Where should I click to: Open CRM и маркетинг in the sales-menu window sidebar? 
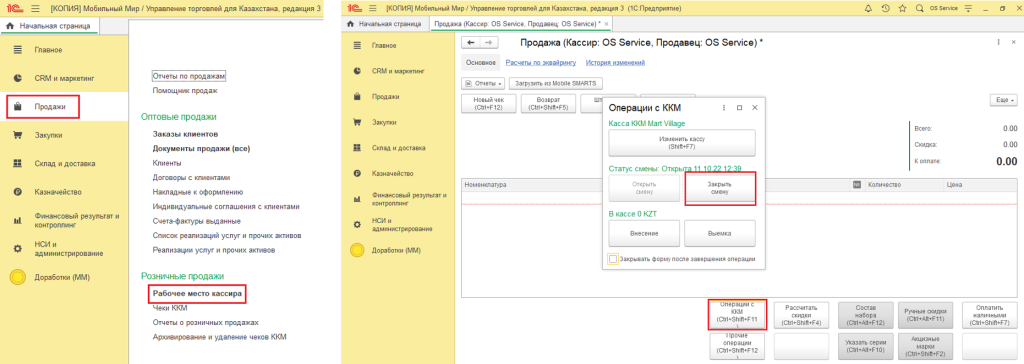(65, 78)
